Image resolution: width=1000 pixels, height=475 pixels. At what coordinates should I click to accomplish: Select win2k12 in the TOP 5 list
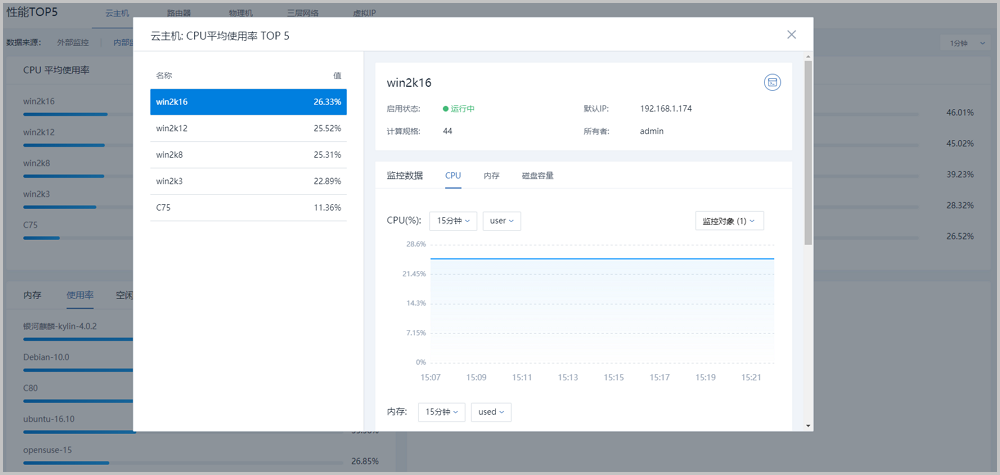(248, 128)
